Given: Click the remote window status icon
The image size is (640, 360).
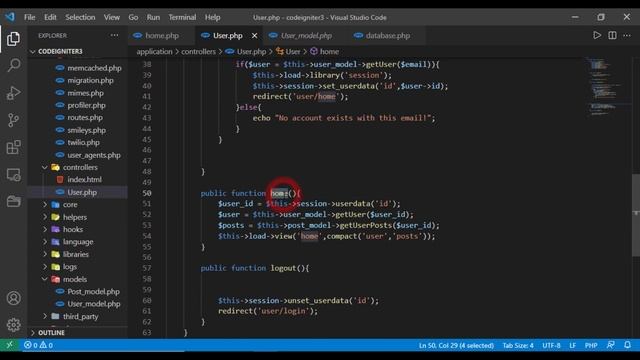Looking at the screenshot, I should 9,345.
